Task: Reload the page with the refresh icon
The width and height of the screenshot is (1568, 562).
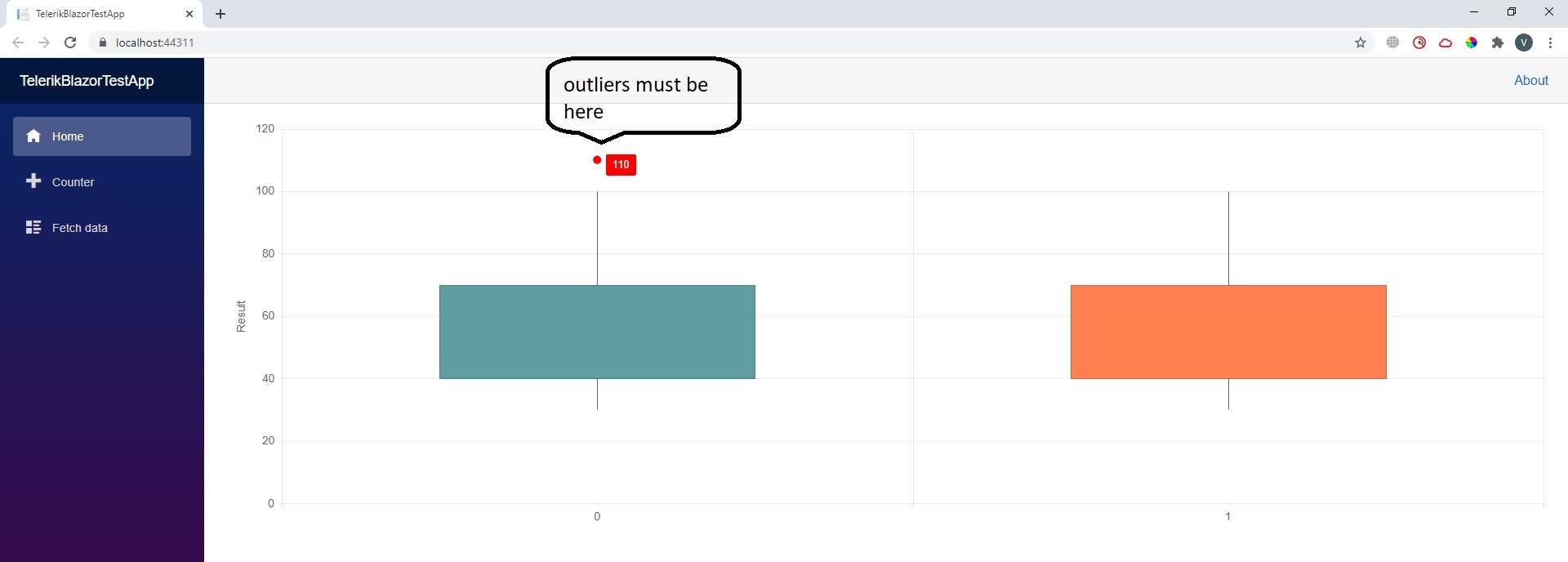Action: pyautogui.click(x=70, y=42)
